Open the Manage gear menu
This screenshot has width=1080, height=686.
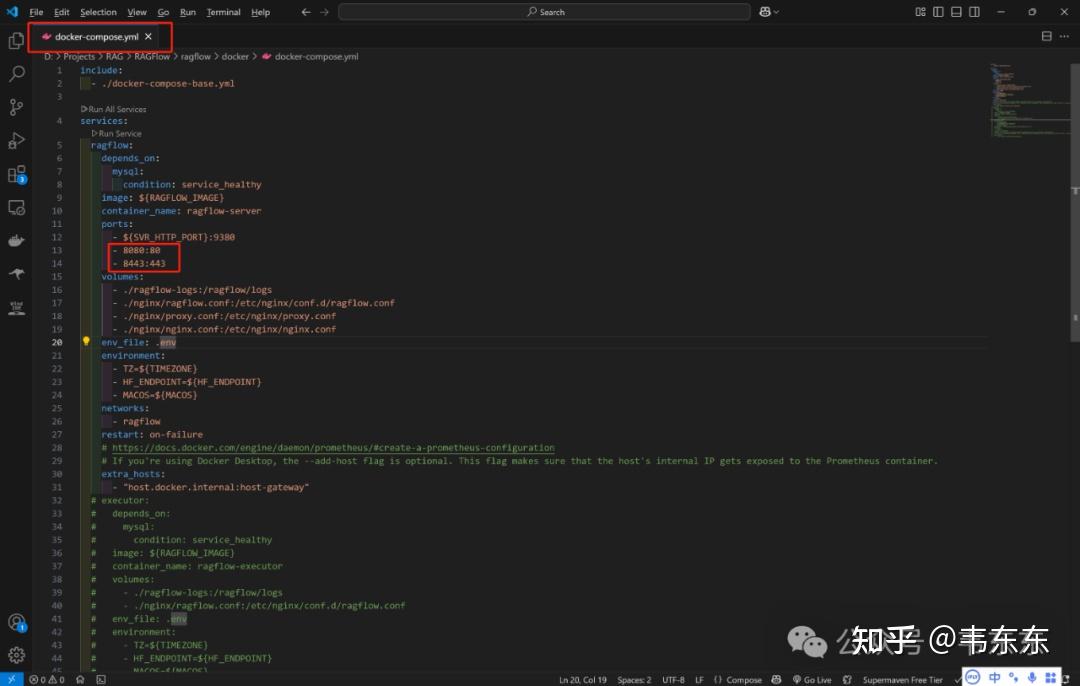pos(16,655)
